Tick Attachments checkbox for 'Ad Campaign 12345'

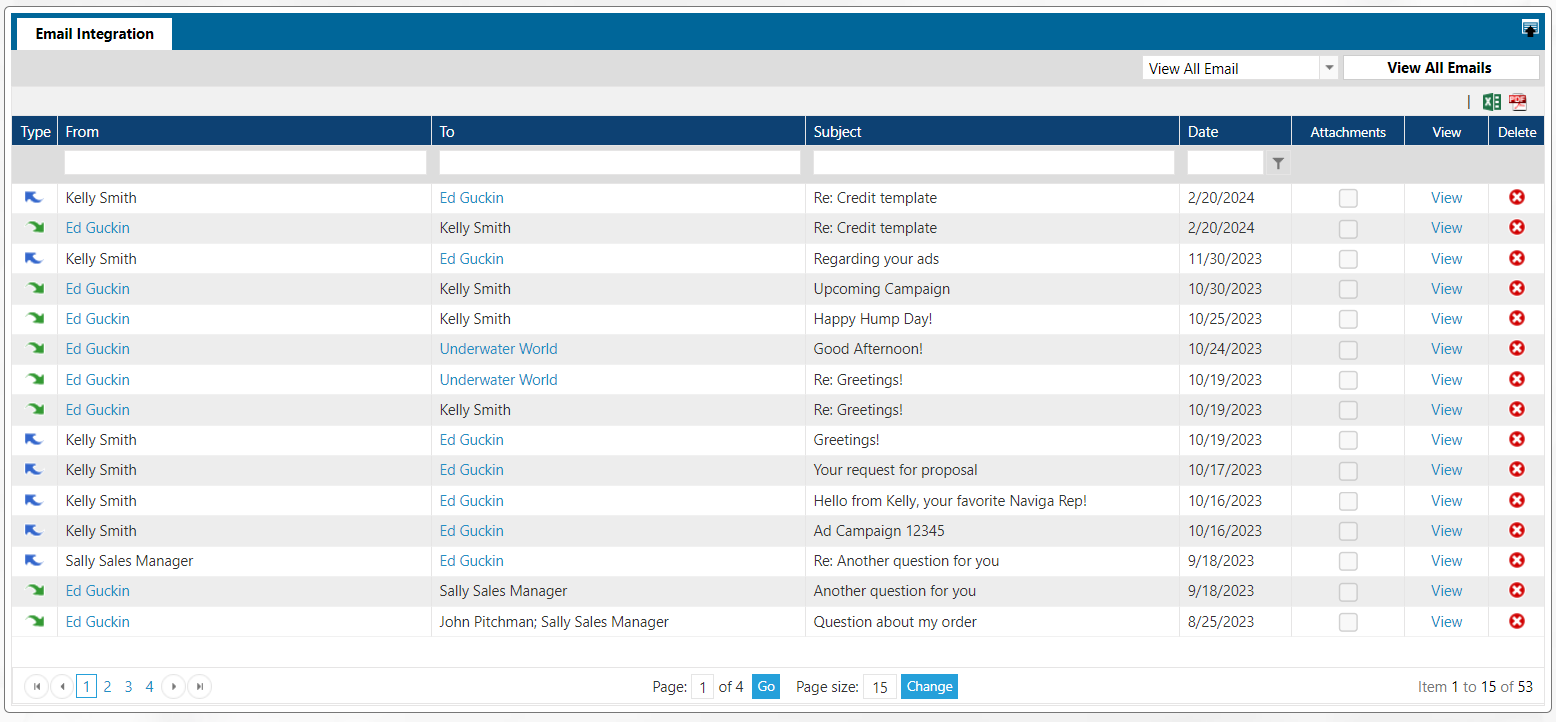click(x=1348, y=531)
